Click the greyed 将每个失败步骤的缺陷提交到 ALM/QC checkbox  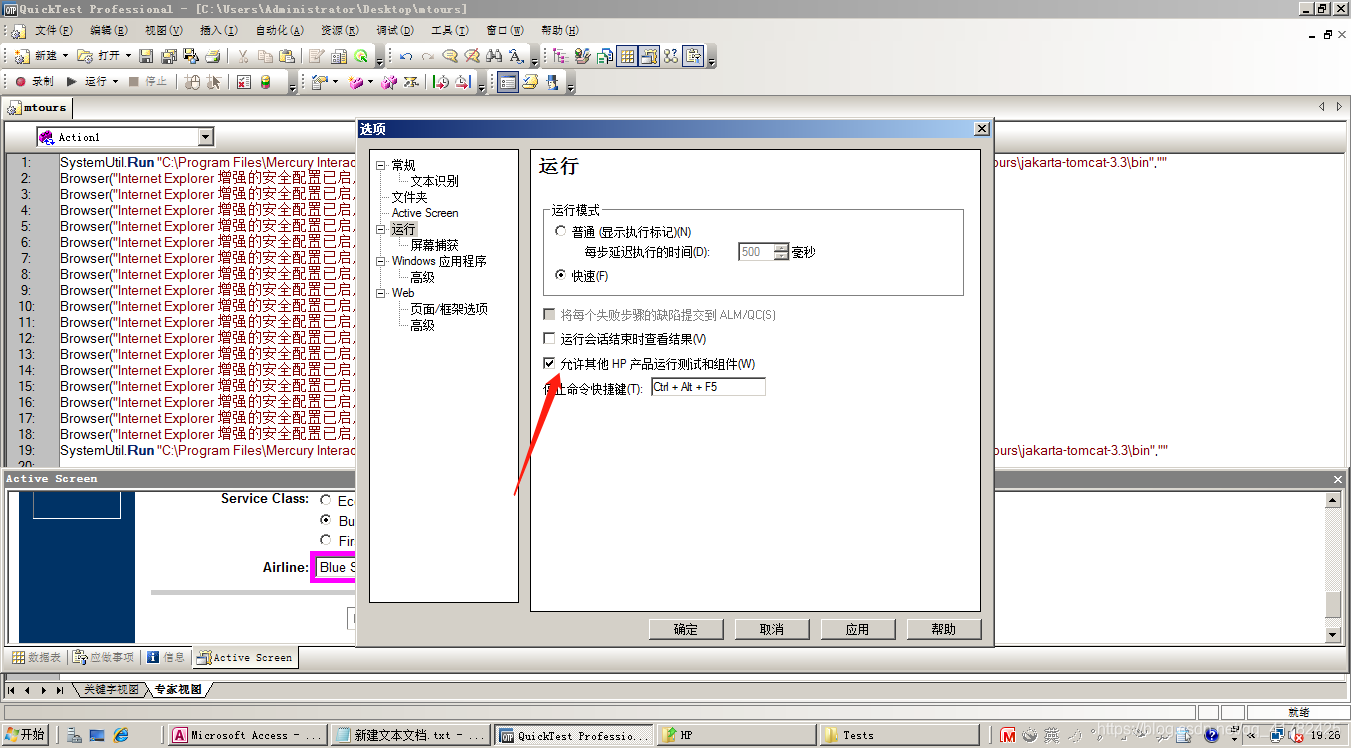pos(549,315)
